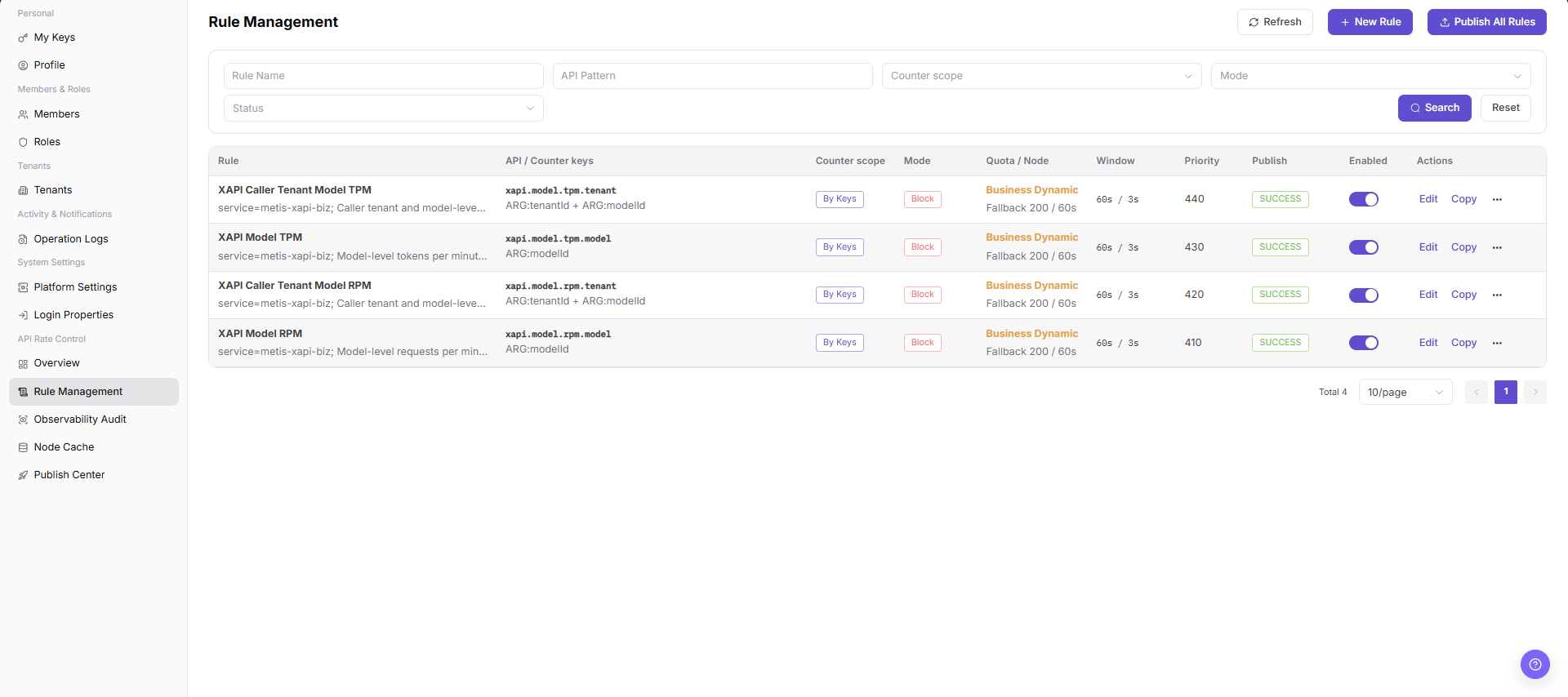
Task: Switch to Publish Center
Action: [x=93, y=475]
